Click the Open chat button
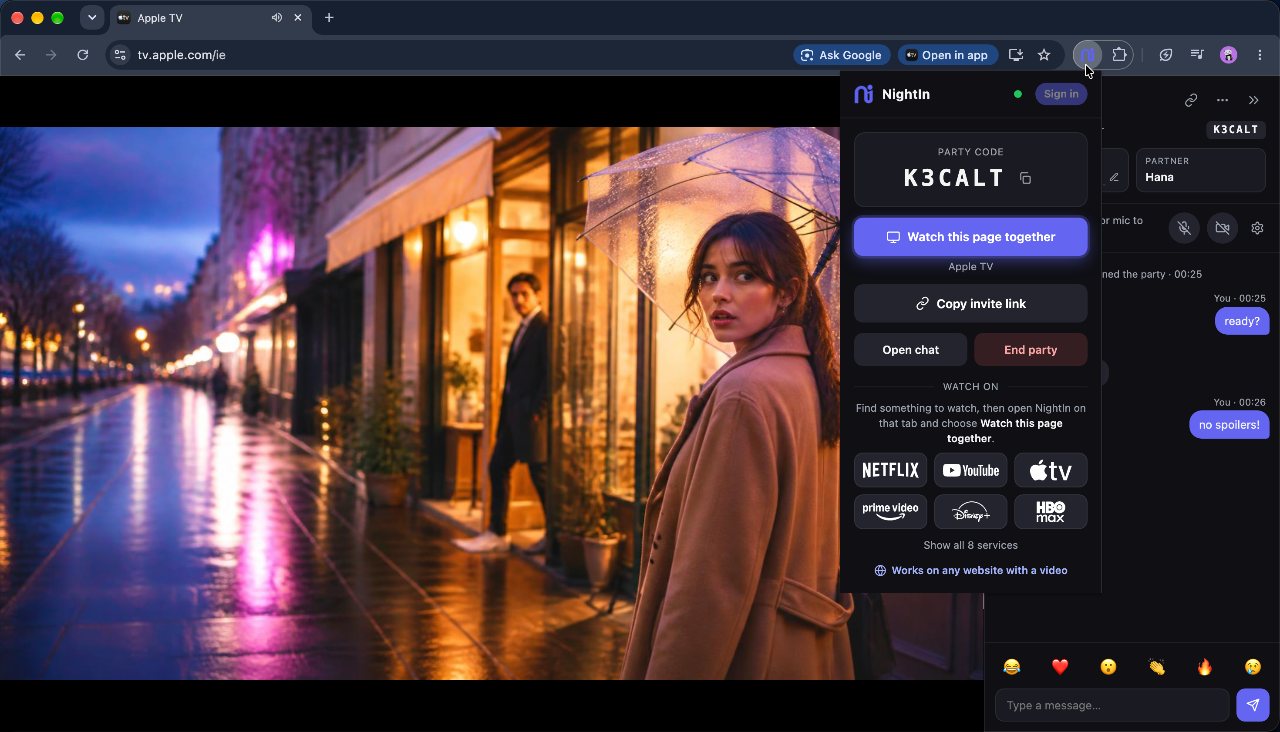The height and width of the screenshot is (732, 1280). pyautogui.click(x=910, y=350)
